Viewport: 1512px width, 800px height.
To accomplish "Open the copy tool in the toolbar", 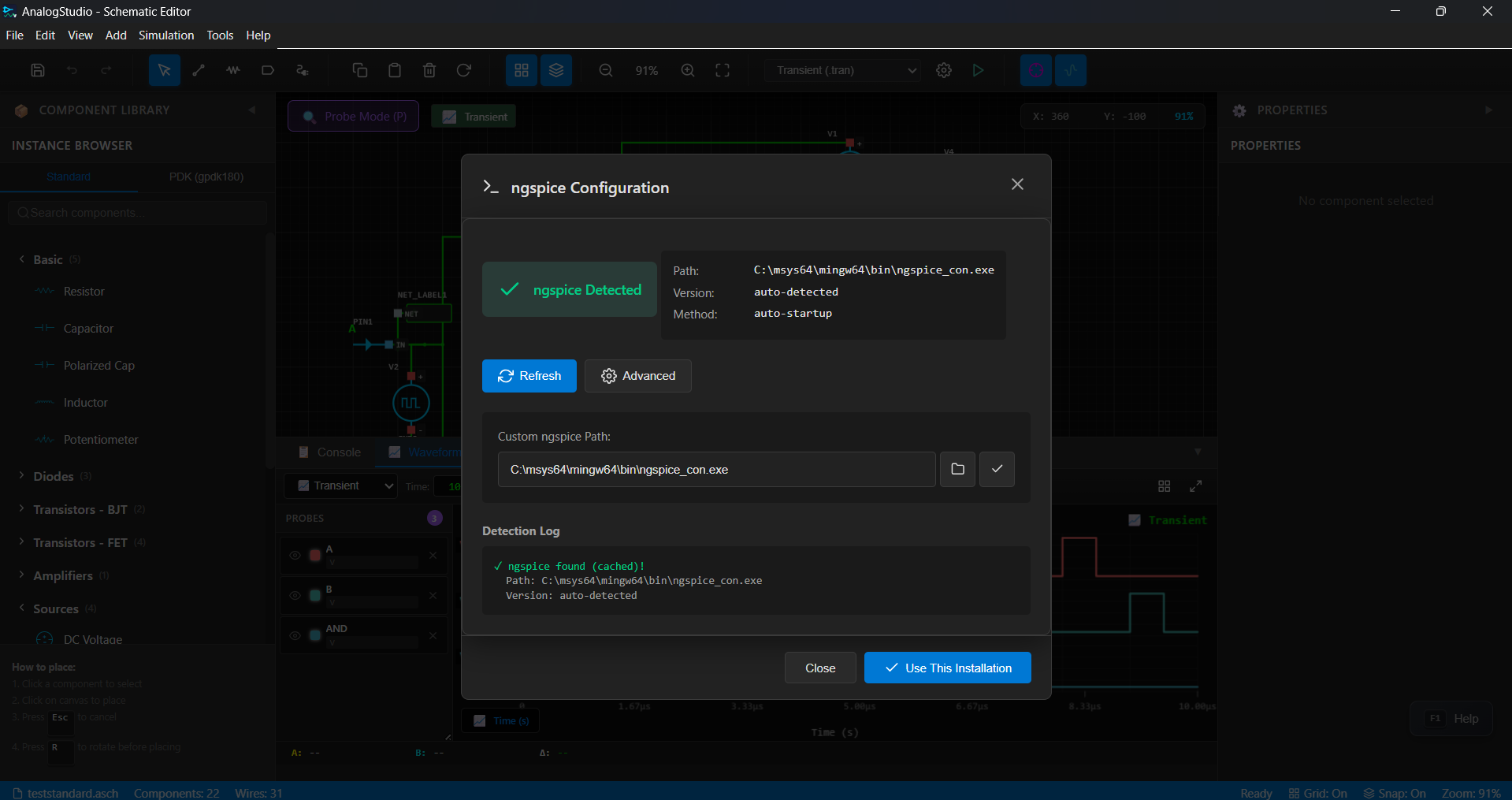I will pyautogui.click(x=359, y=70).
